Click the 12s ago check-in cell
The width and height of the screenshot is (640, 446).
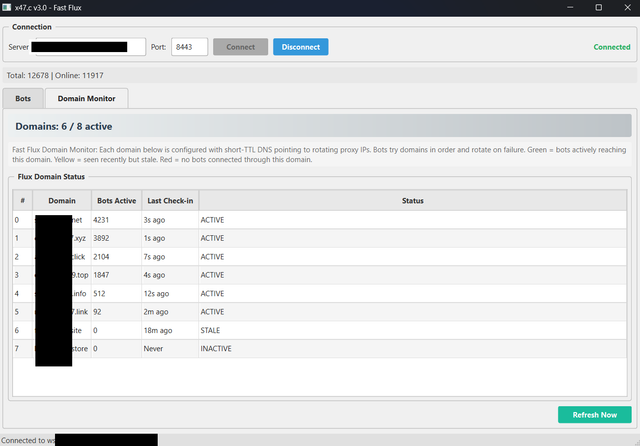tap(170, 293)
